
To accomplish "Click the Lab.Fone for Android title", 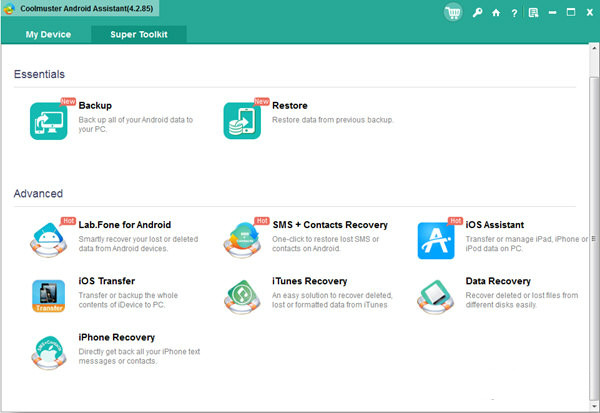I will pyautogui.click(x=125, y=225).
